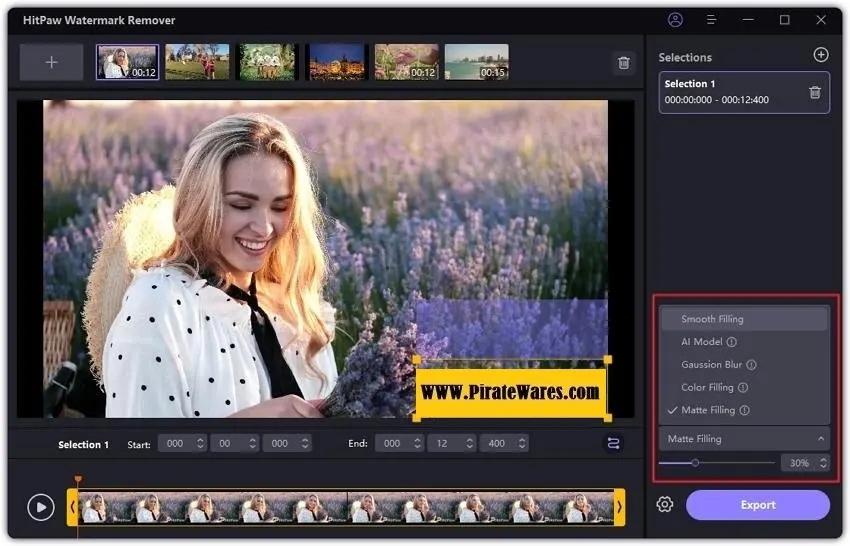Select the family in park thumbnail

click(197, 62)
